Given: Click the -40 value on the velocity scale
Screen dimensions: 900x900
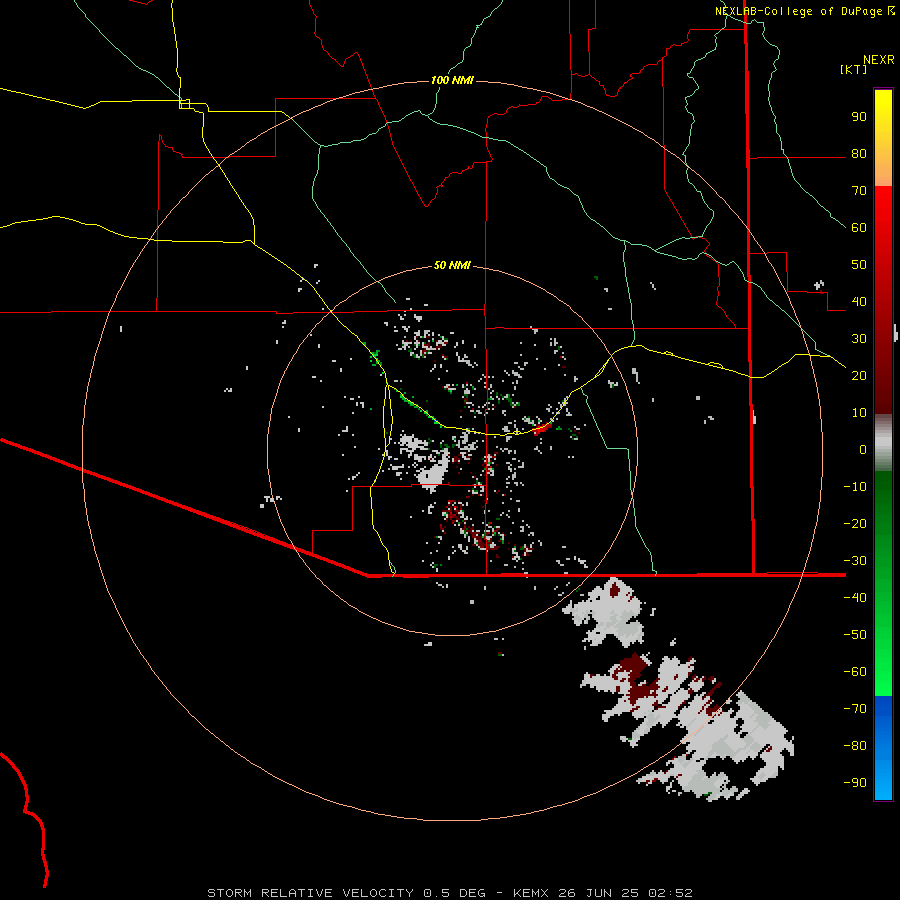Looking at the screenshot, I should click(x=855, y=598).
